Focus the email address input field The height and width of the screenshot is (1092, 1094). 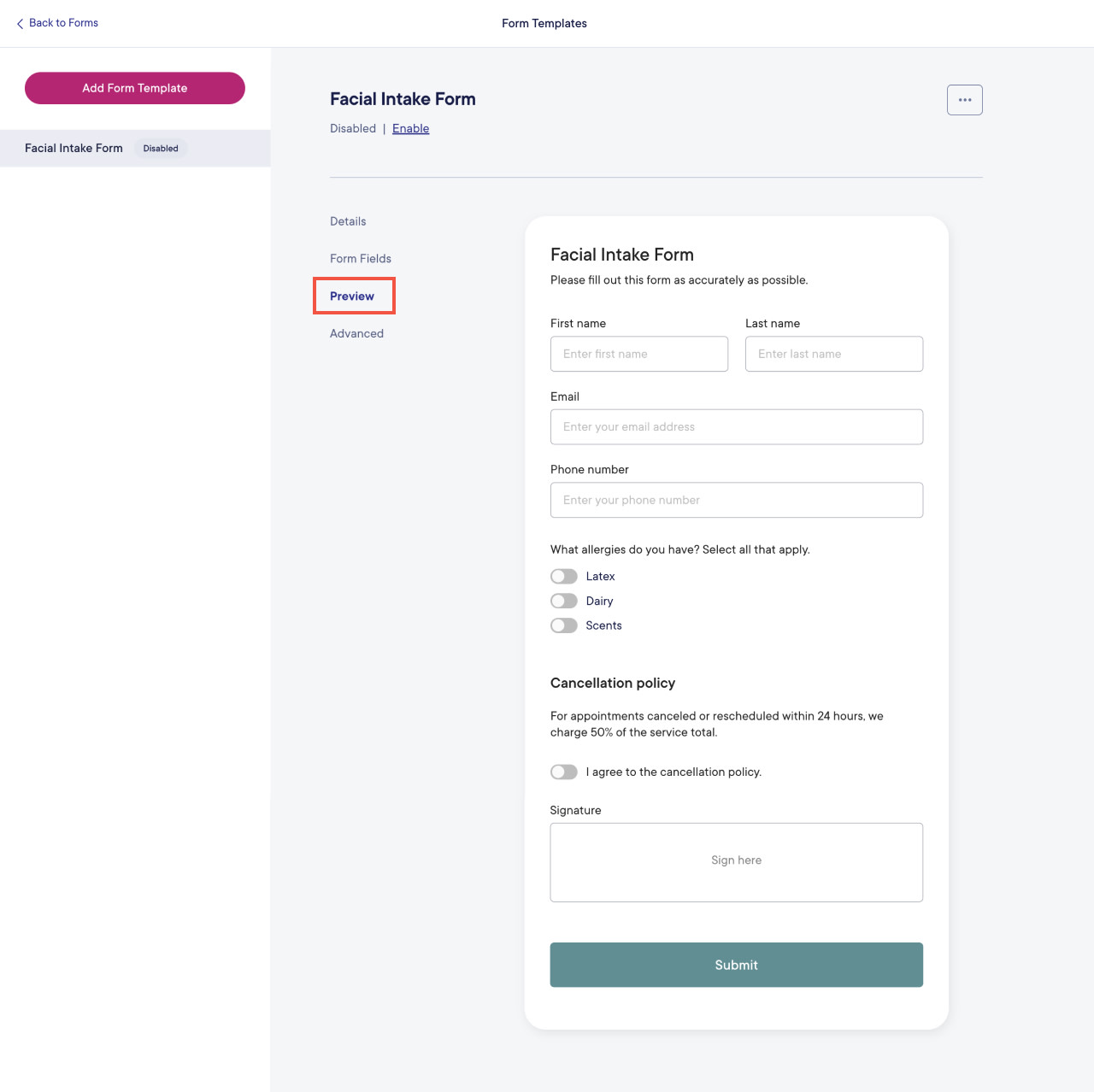pyautogui.click(x=736, y=426)
